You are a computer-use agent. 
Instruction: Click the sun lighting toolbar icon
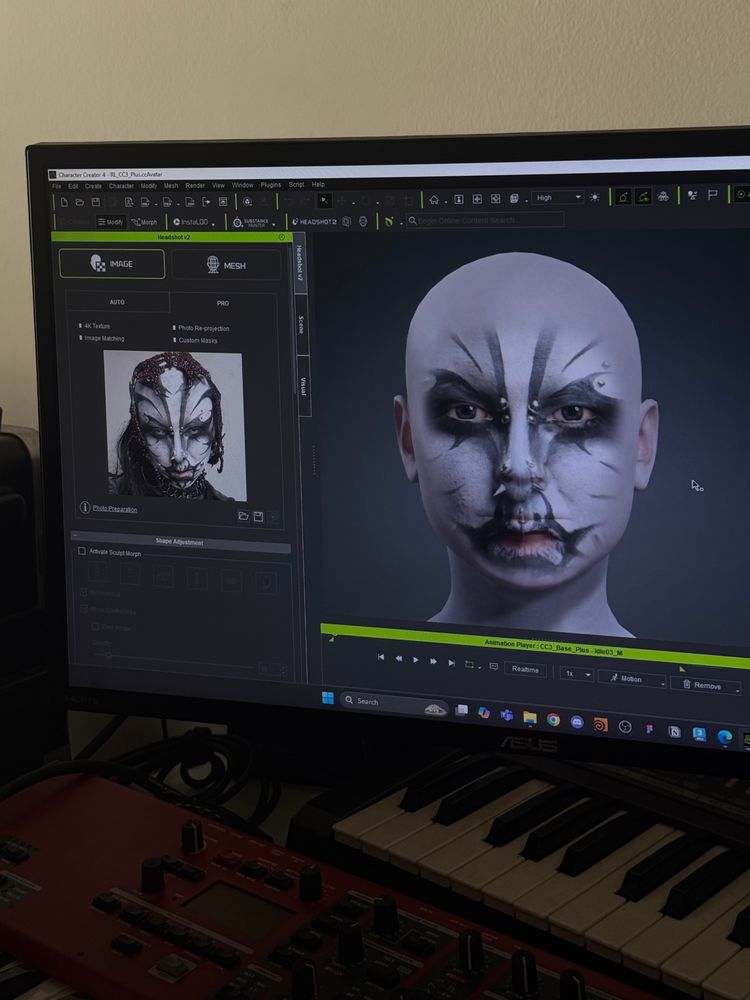click(594, 198)
